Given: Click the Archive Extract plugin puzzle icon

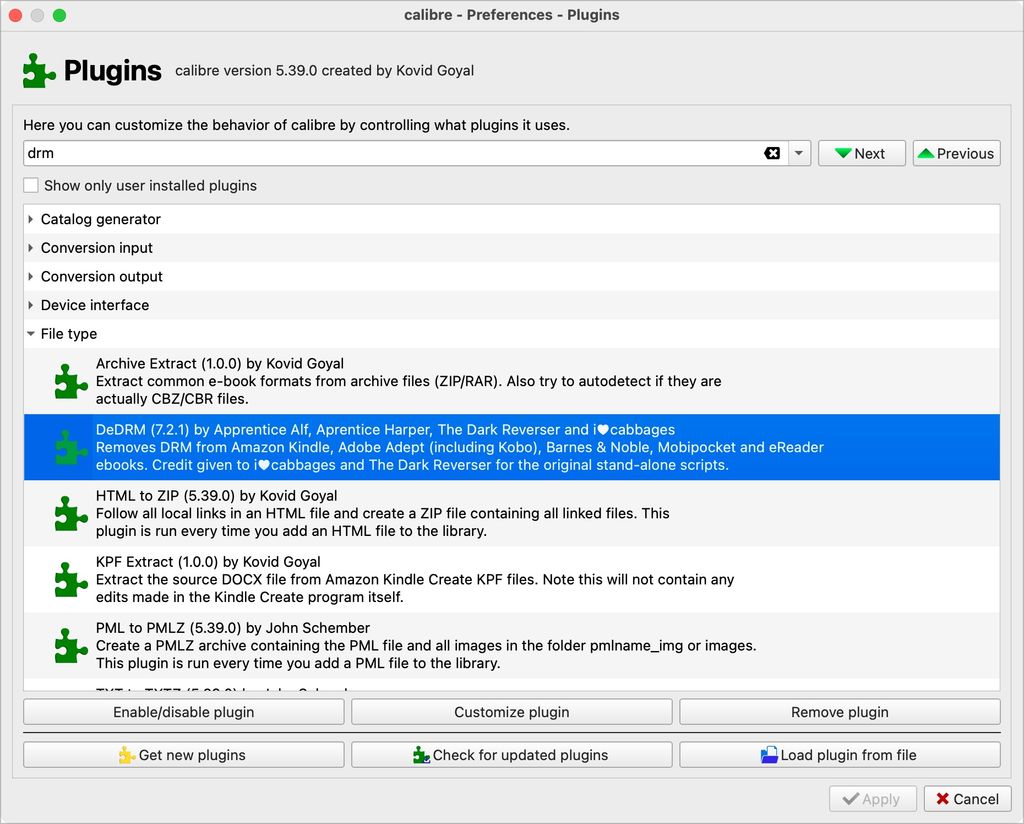Looking at the screenshot, I should pos(70,381).
